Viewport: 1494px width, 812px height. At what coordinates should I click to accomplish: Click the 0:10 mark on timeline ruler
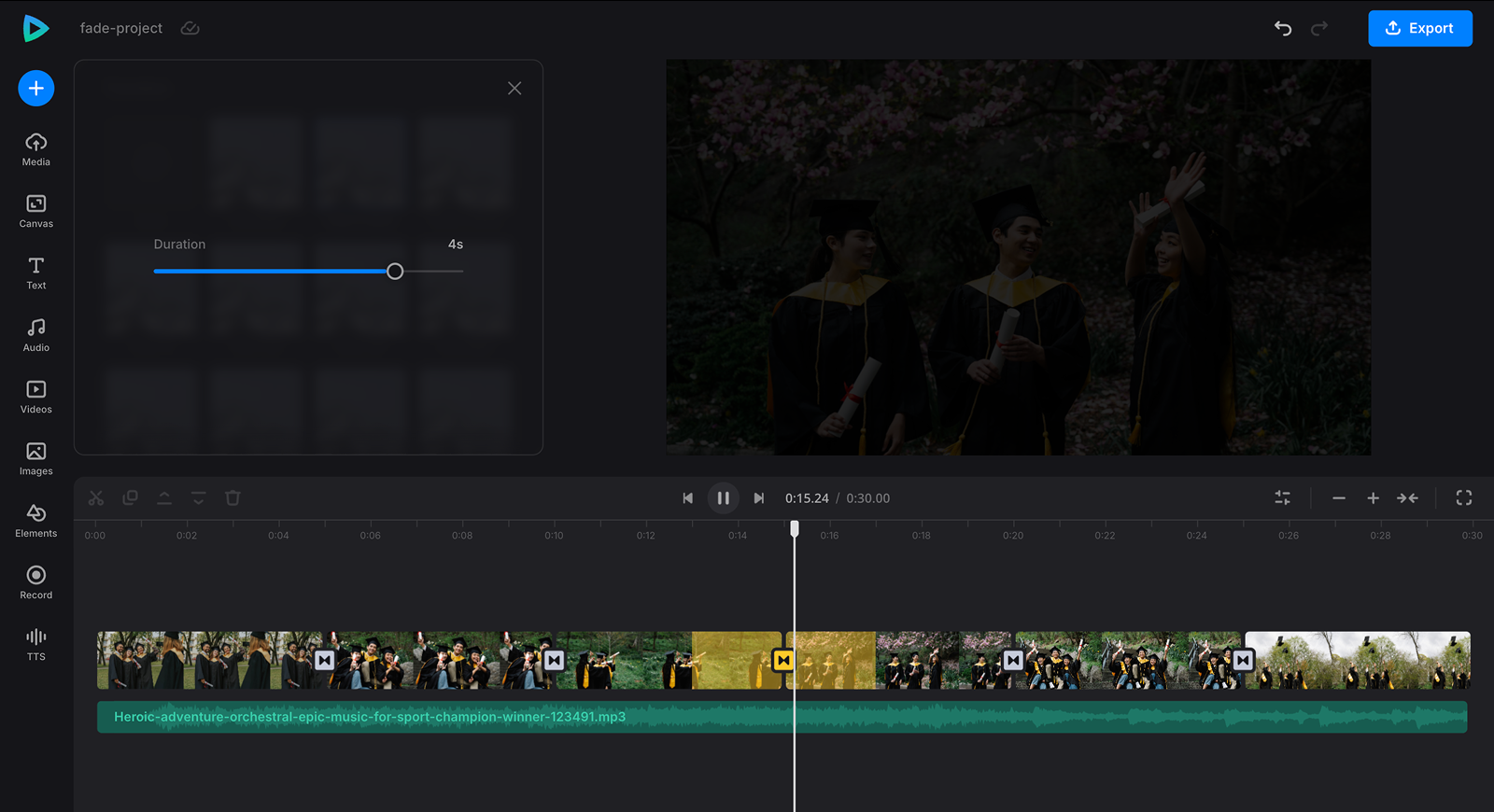coord(554,536)
